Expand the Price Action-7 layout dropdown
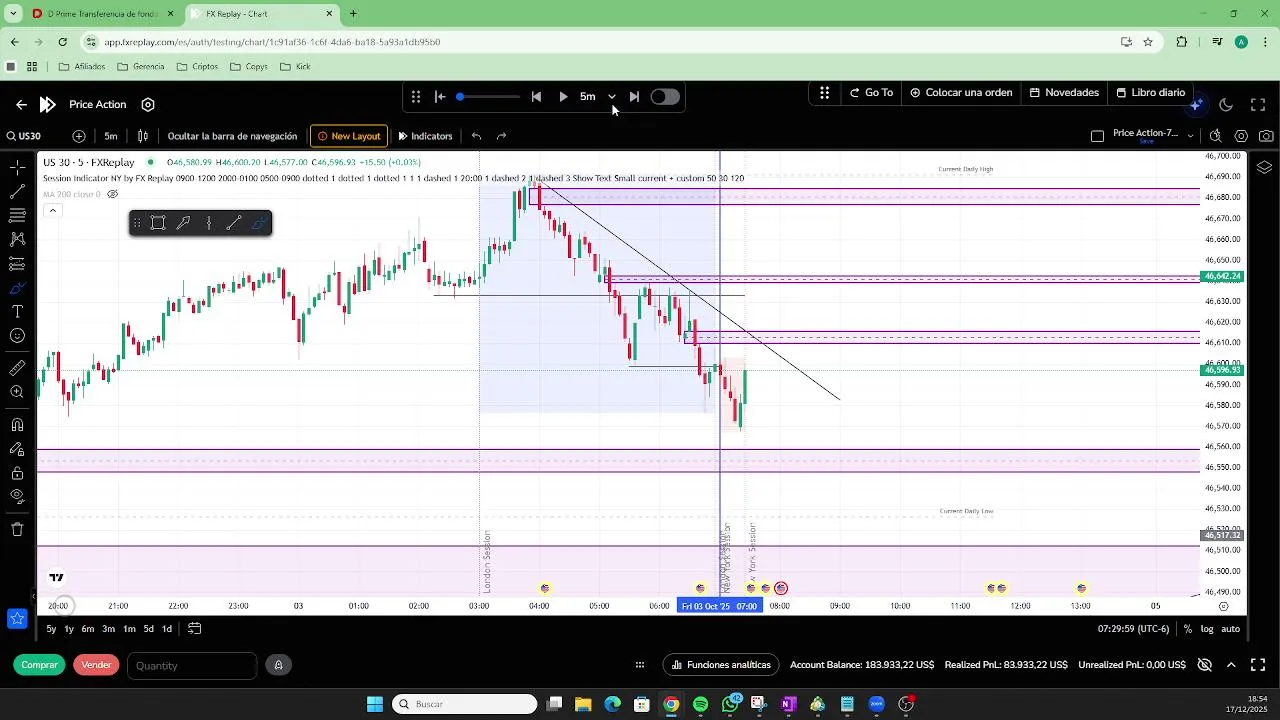This screenshot has height=720, width=1280. pos(1190,136)
